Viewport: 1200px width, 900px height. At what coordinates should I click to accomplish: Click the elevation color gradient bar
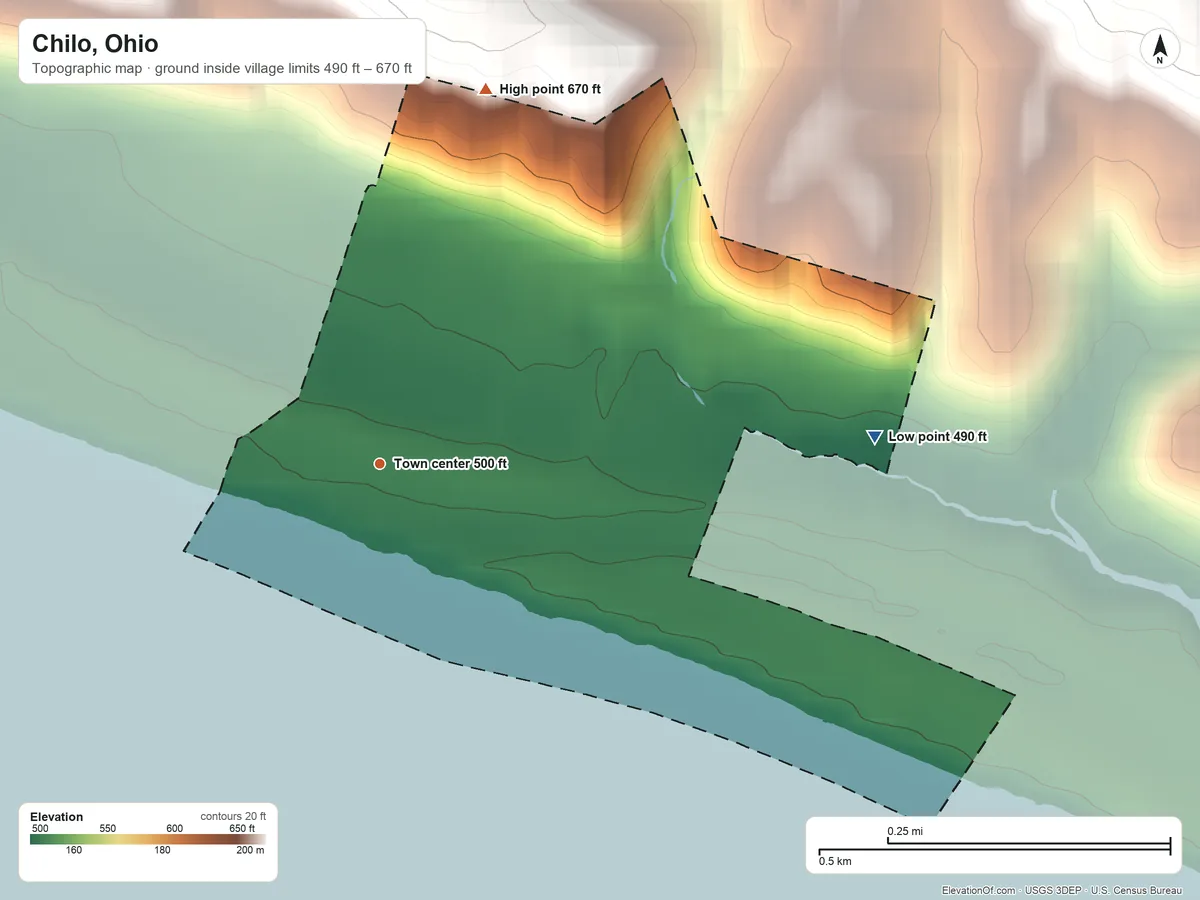click(x=147, y=840)
